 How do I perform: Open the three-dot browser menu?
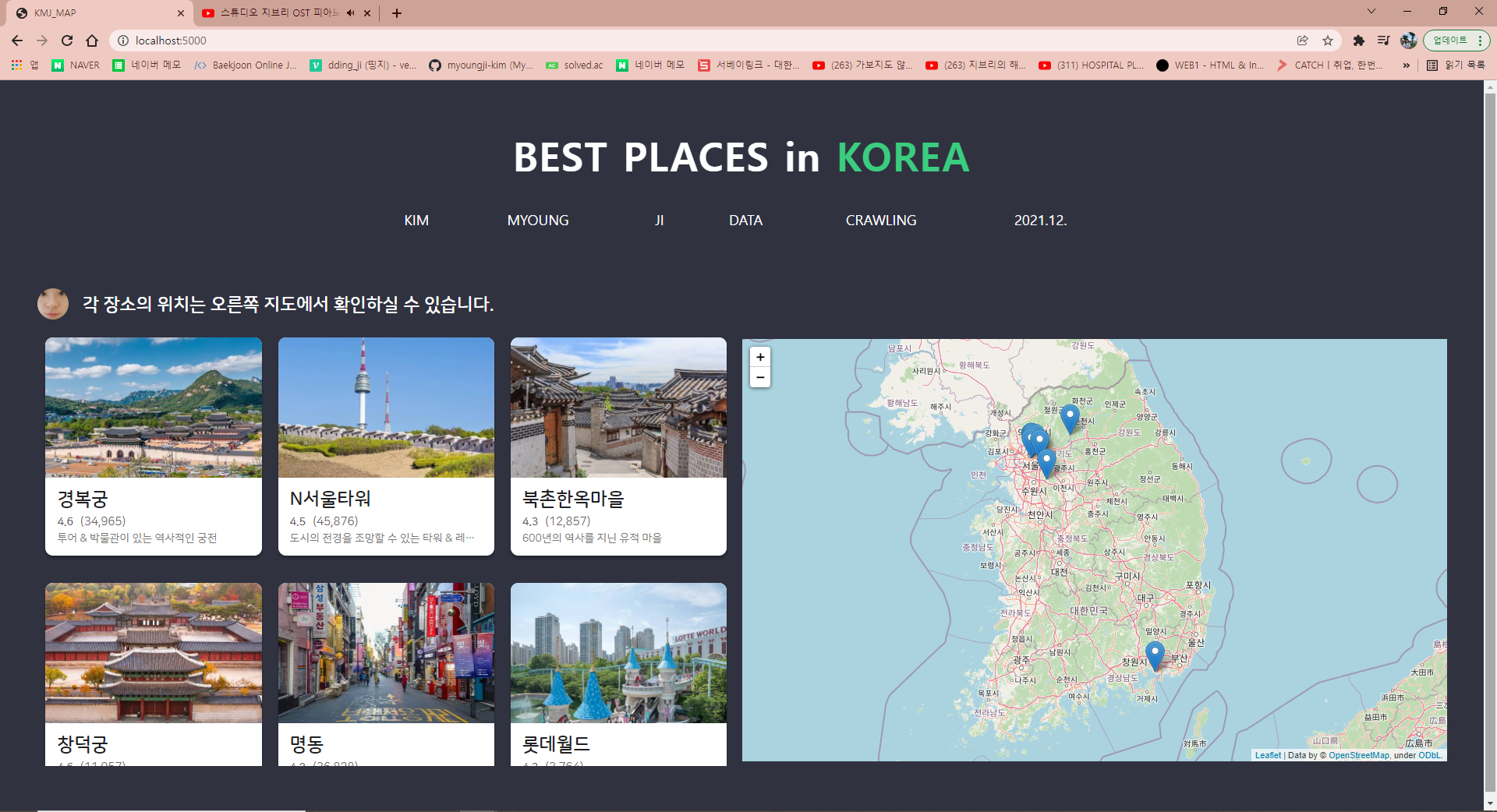coord(1481,41)
